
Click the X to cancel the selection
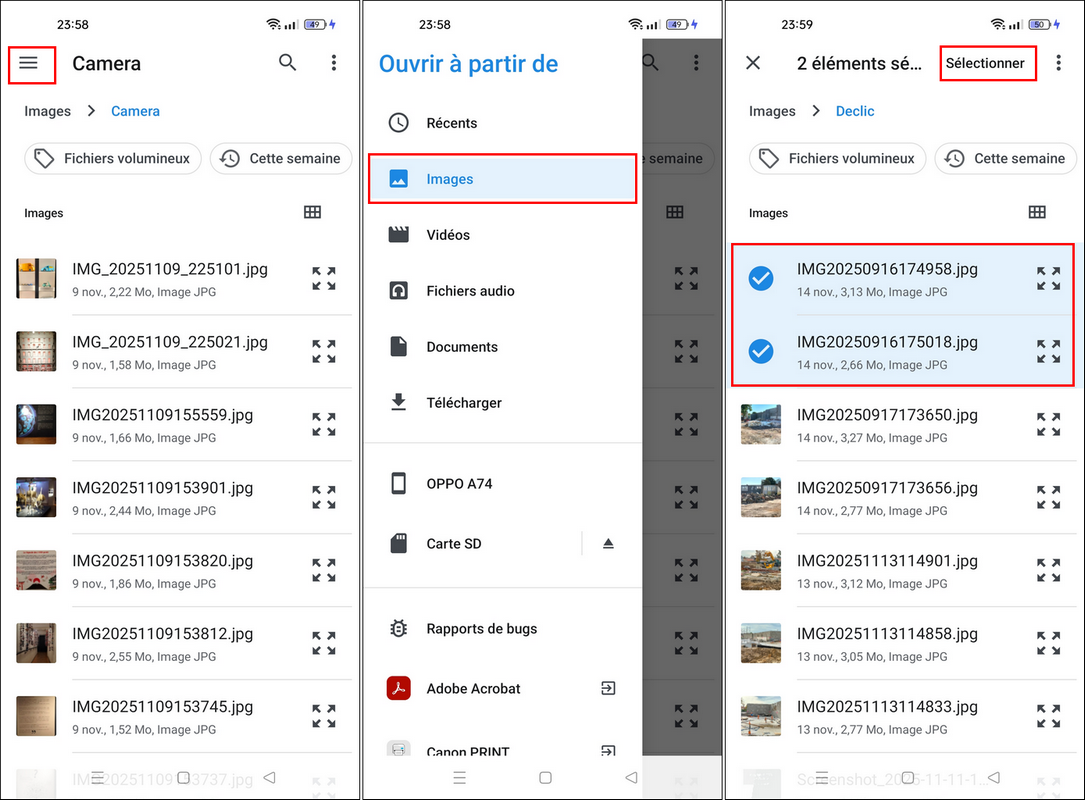pos(753,63)
